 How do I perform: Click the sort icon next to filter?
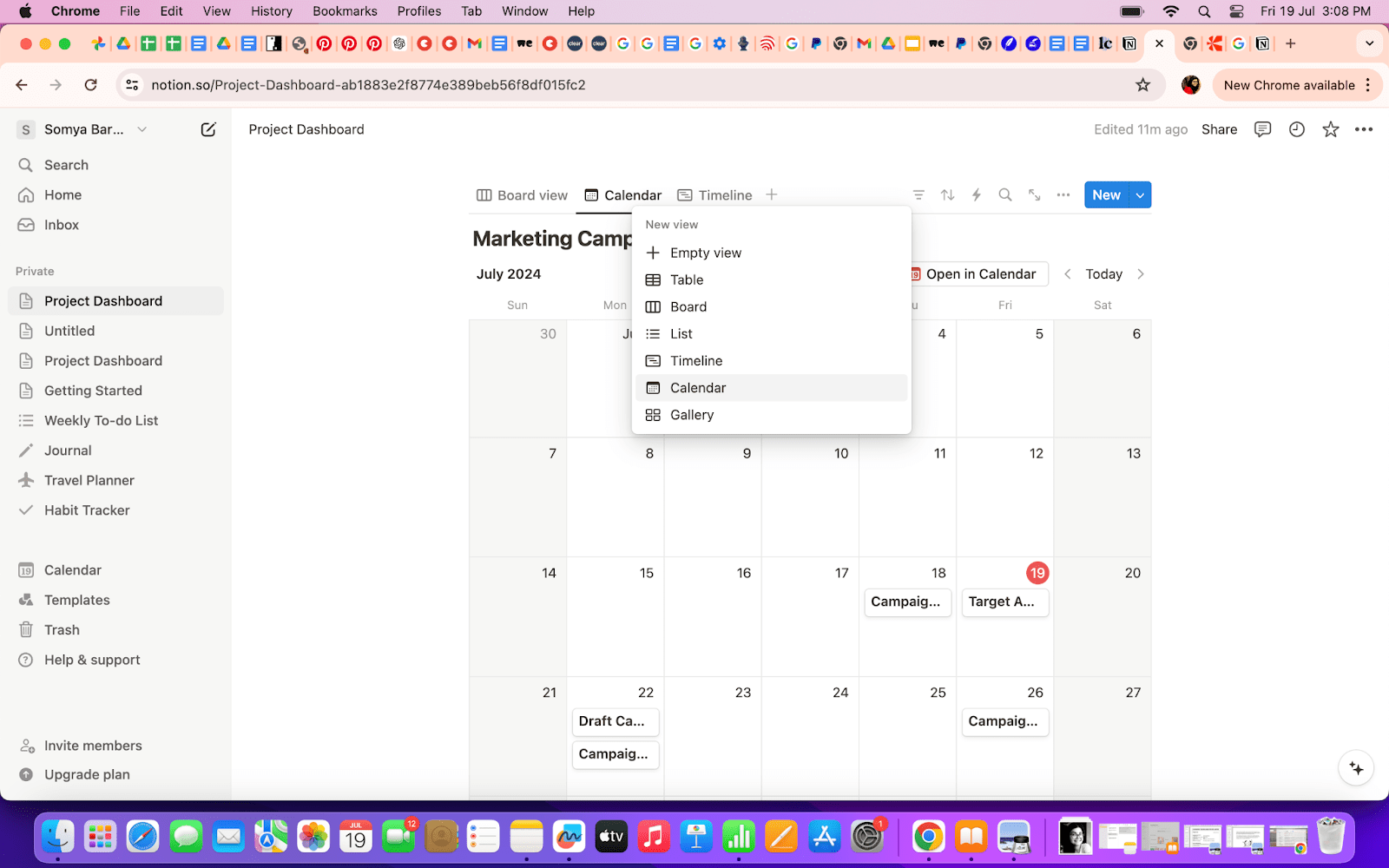coord(947,194)
